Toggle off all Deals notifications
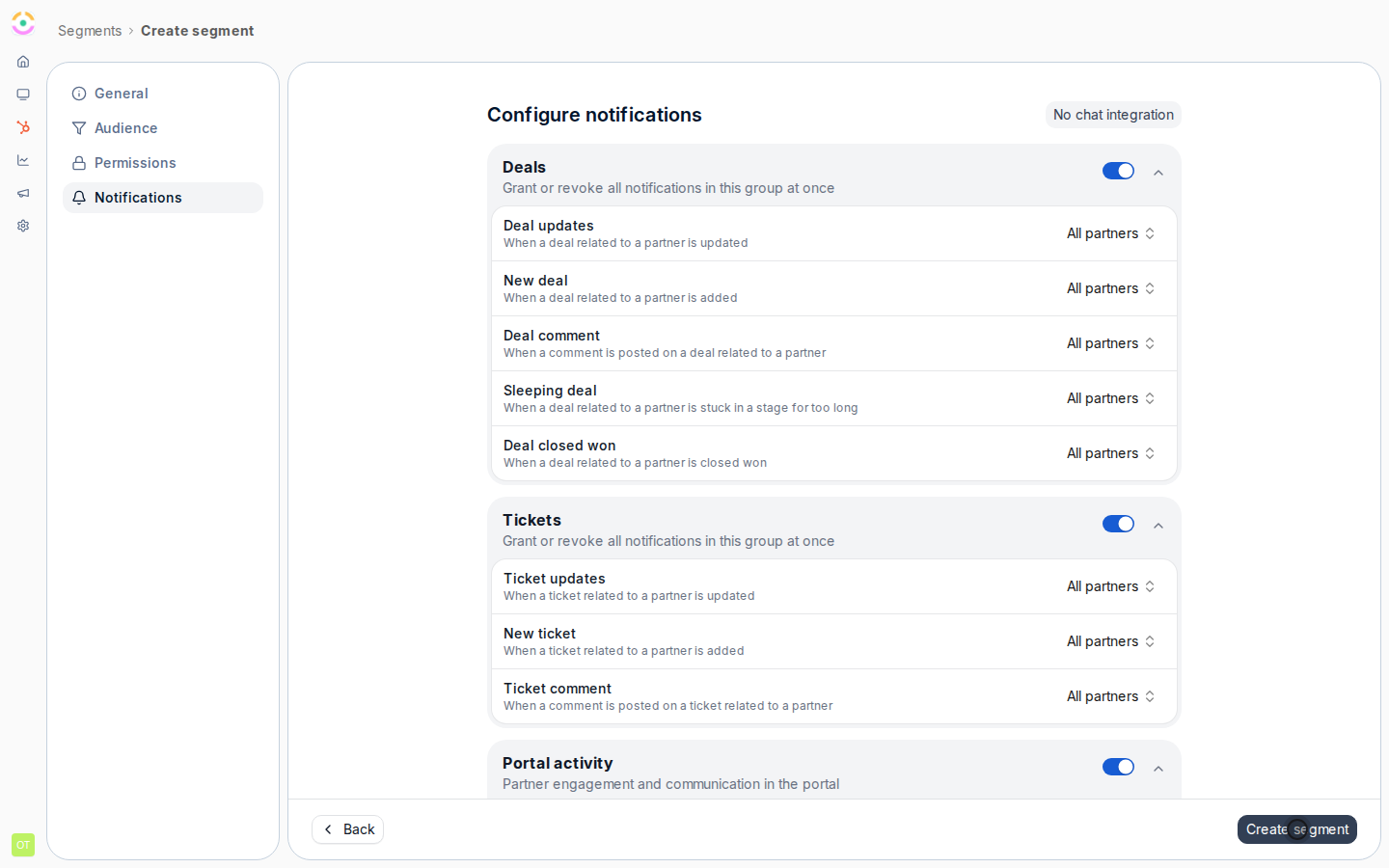Image resolution: width=1389 pixels, height=868 pixels. coord(1118,171)
